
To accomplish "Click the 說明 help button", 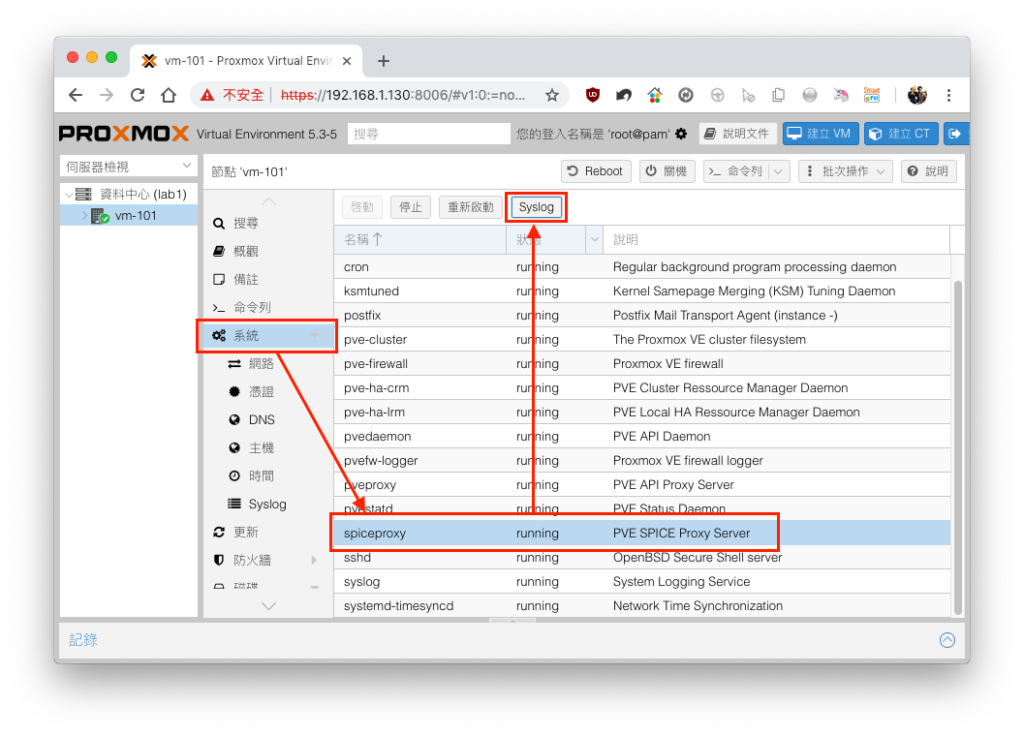I will click(x=928, y=171).
